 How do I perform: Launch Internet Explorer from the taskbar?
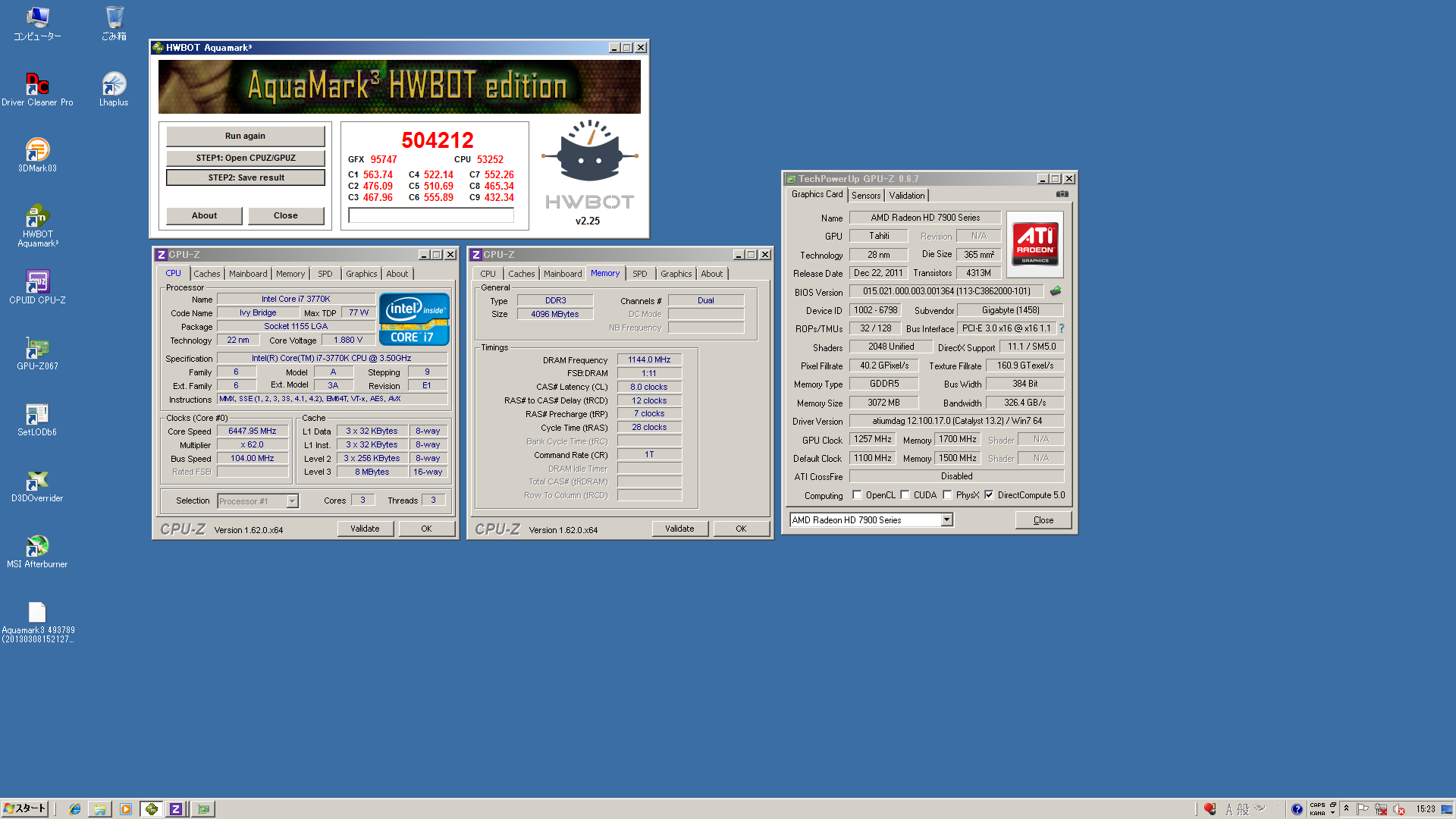point(74,809)
